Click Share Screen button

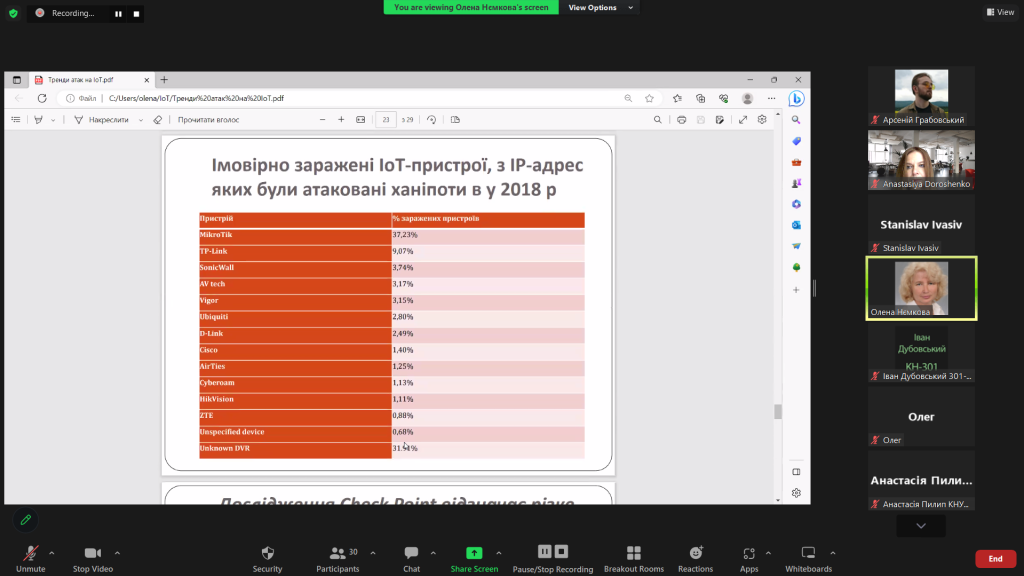[474, 559]
